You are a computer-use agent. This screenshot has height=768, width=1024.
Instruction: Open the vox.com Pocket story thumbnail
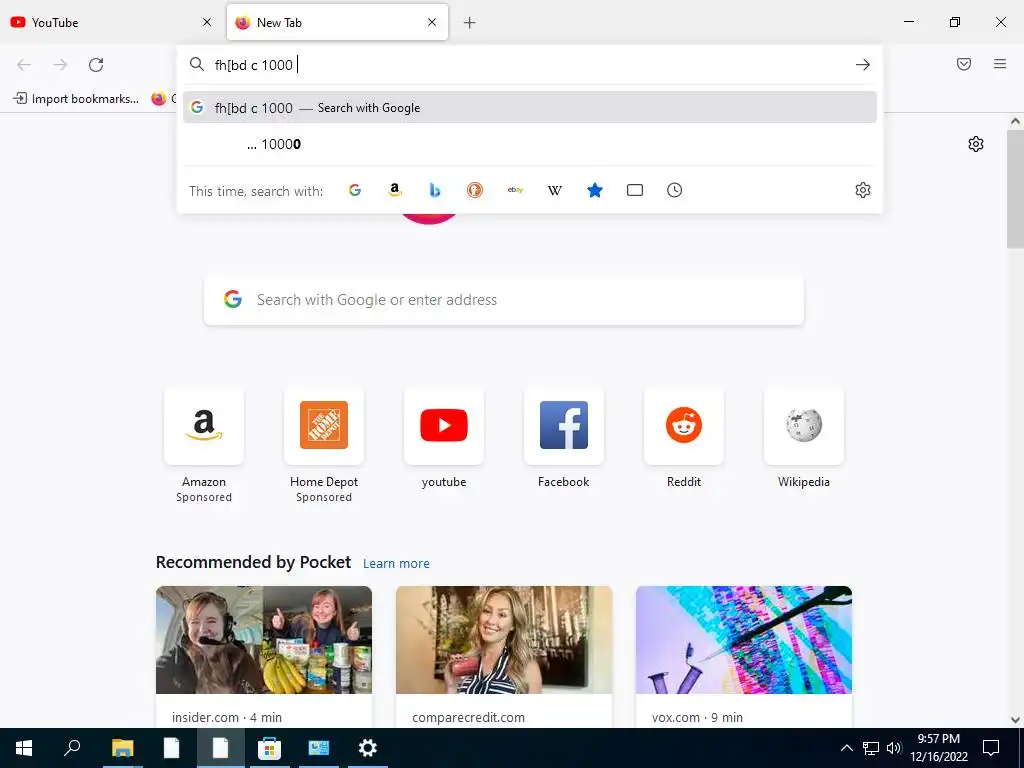(744, 640)
